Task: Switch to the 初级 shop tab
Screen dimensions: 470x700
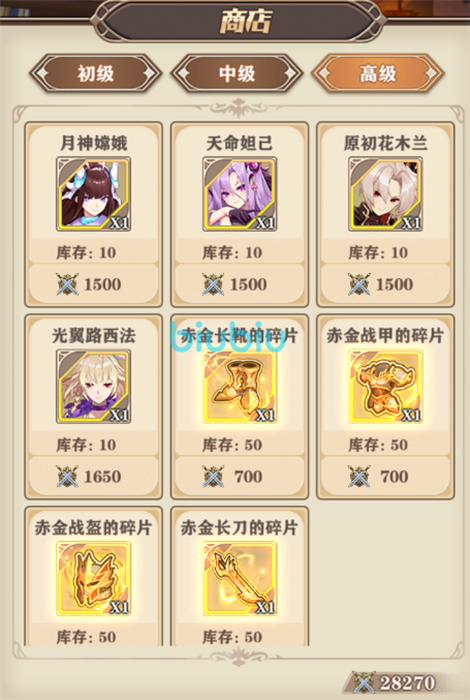Action: click(96, 73)
